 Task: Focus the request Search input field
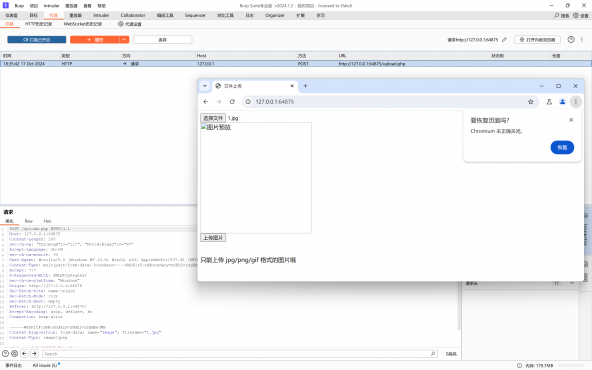240,354
